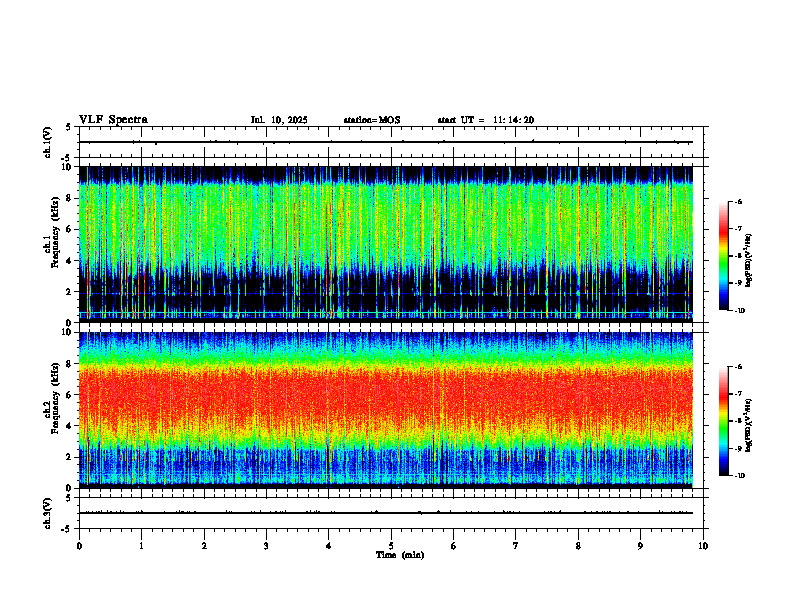Click the 10 minute tick label
The width and height of the screenshot is (792, 612).
(x=703, y=546)
